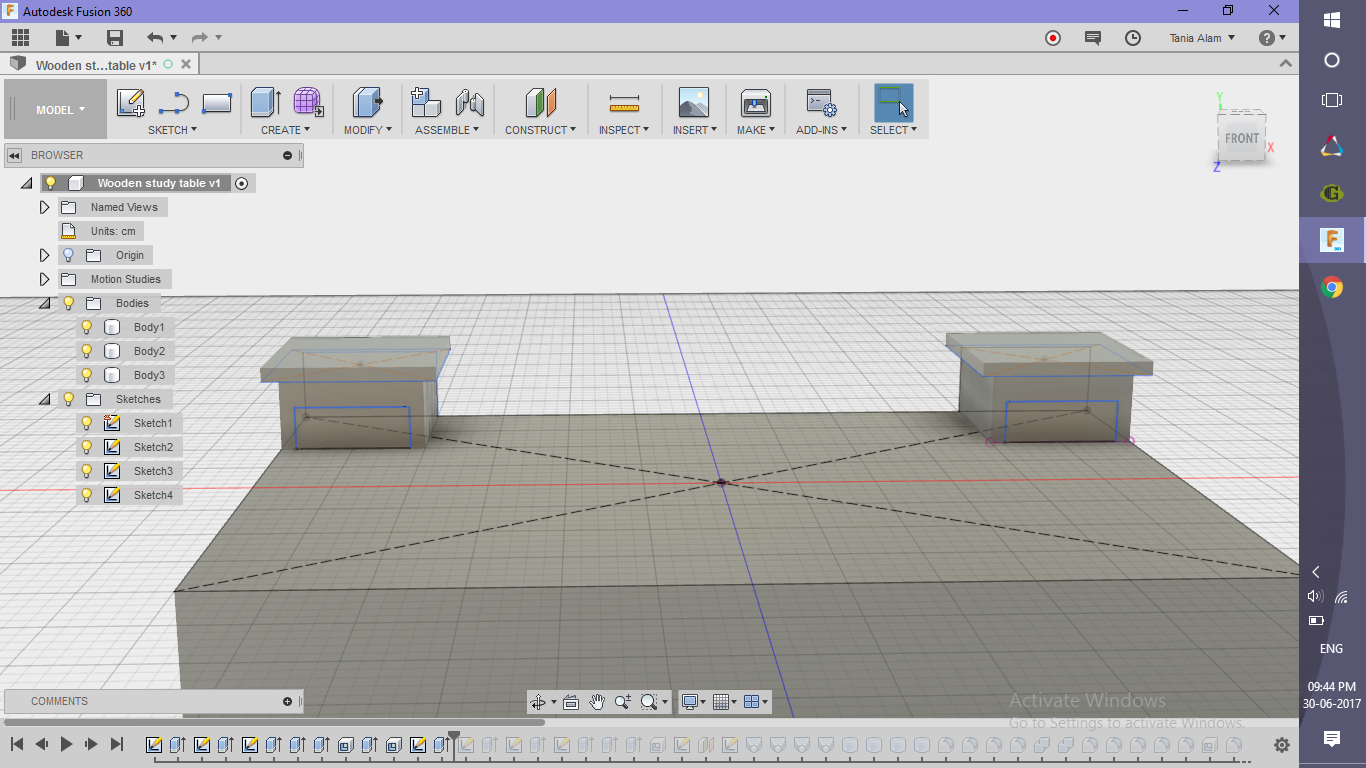Open the INSERT dropdown menu
Image resolution: width=1366 pixels, height=768 pixels.
tap(694, 130)
